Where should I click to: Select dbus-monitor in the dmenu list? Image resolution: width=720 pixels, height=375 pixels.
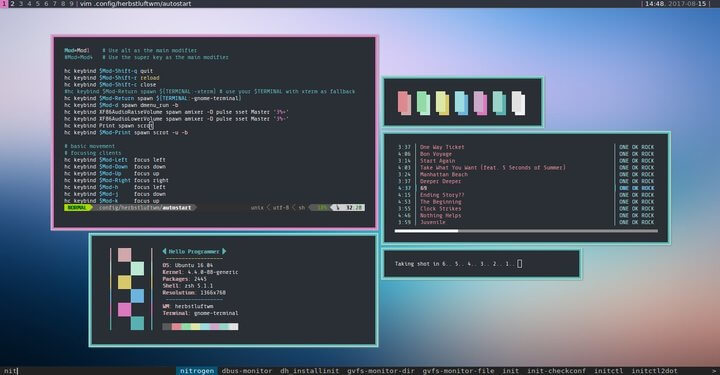click(x=247, y=370)
